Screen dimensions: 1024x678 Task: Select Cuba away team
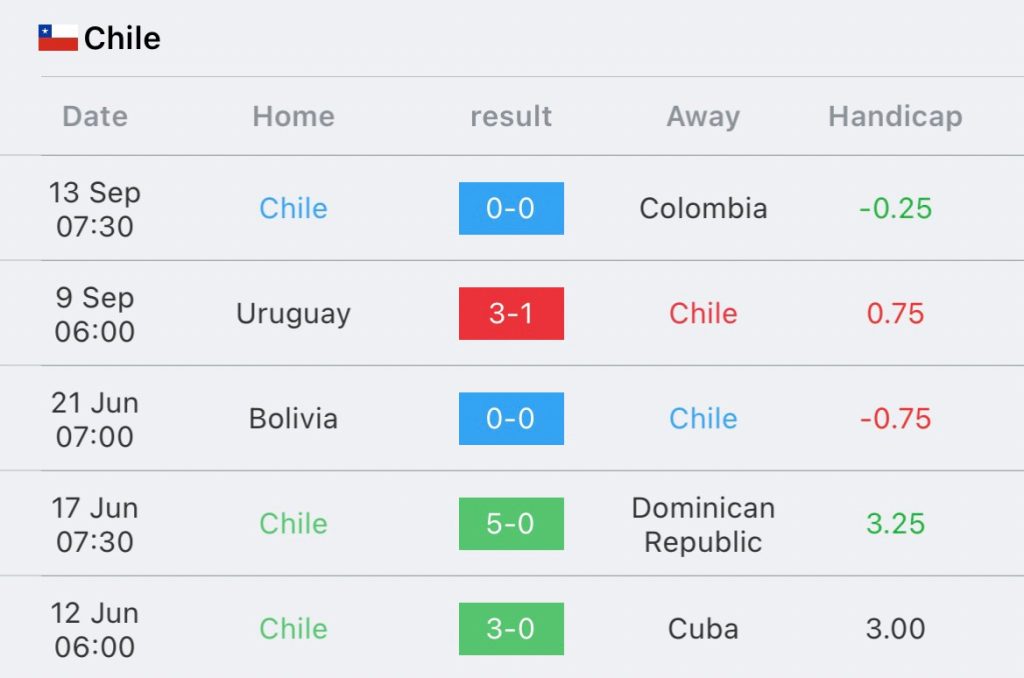pos(703,629)
